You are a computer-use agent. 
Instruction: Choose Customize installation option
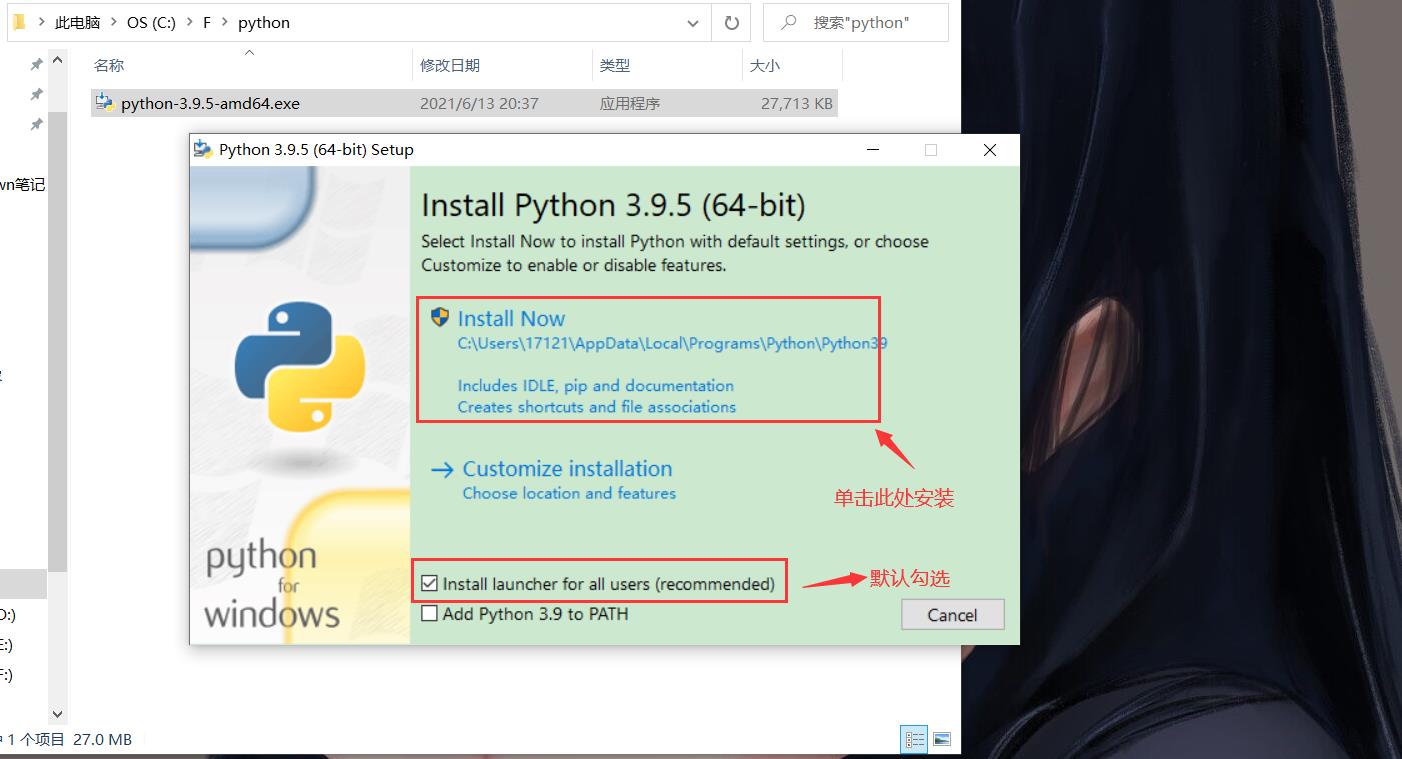[567, 469]
